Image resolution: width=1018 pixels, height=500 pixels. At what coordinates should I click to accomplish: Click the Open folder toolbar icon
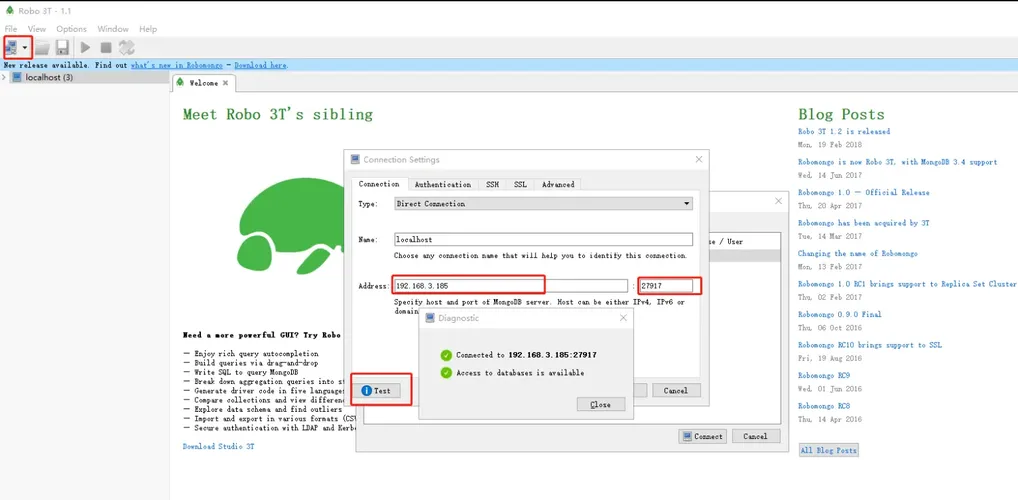42,47
